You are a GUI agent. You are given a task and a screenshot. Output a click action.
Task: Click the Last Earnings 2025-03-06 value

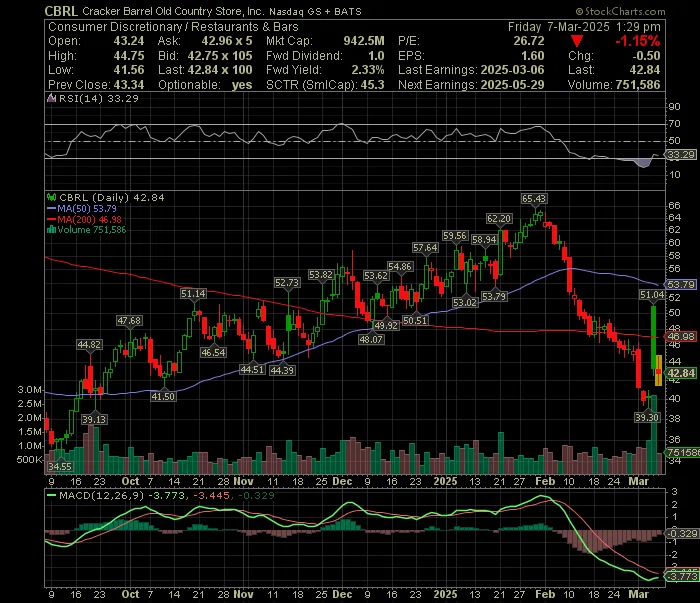click(512, 70)
